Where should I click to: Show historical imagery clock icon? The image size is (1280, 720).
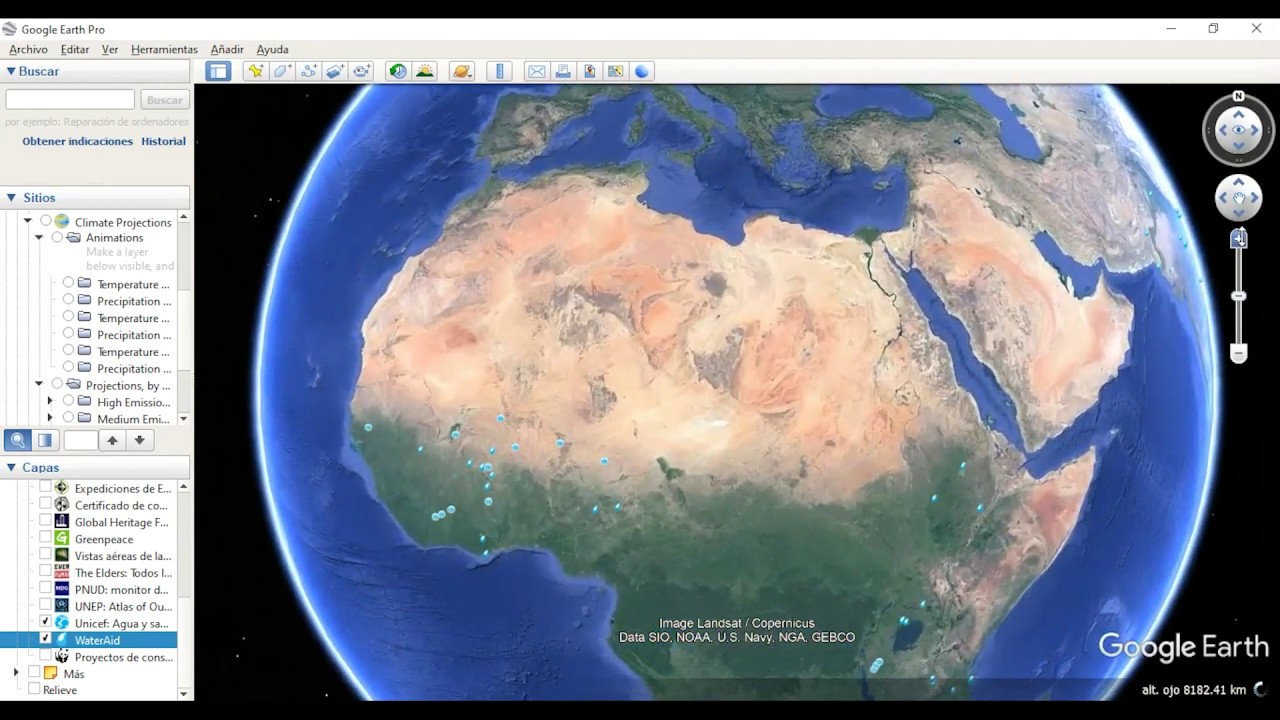click(399, 71)
